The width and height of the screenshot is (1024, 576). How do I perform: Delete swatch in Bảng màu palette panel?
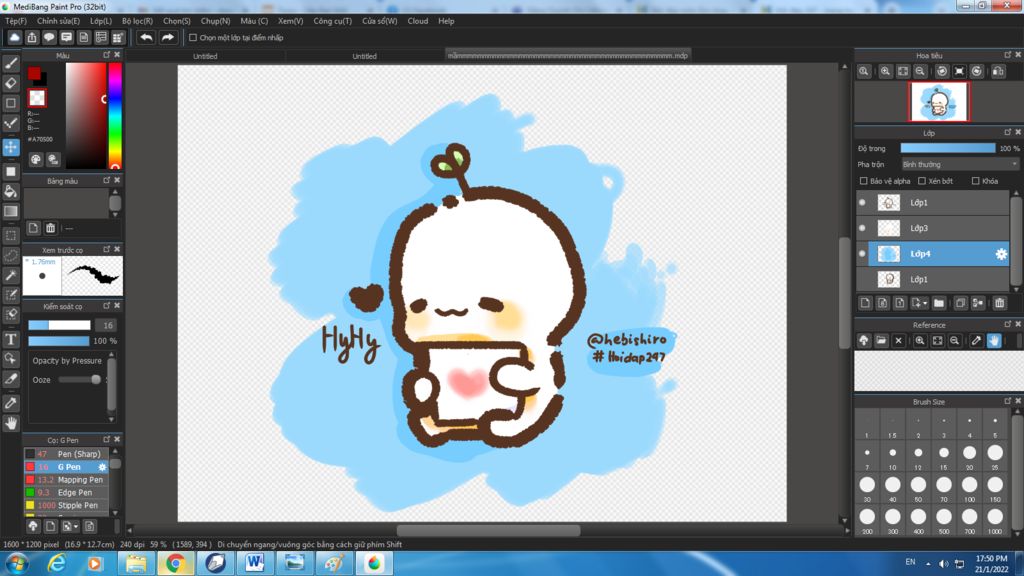(50, 228)
